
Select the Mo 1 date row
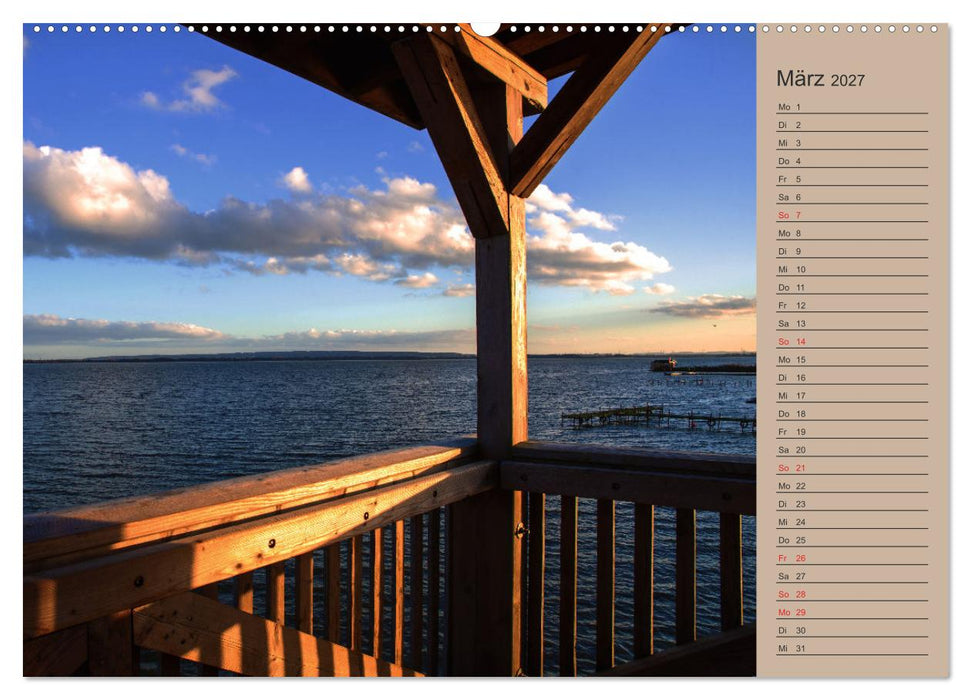point(852,107)
